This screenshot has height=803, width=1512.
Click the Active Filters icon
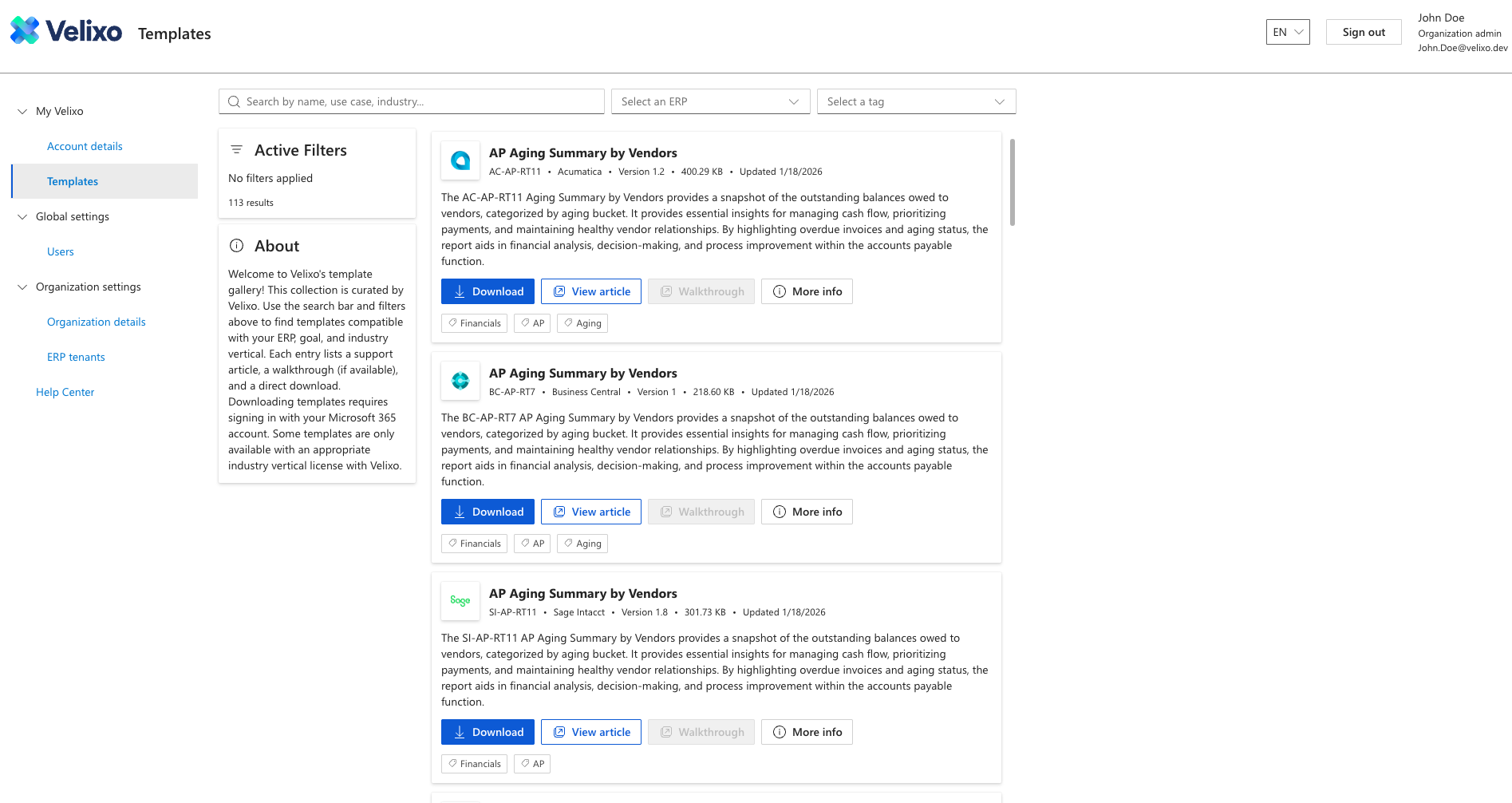(x=237, y=150)
